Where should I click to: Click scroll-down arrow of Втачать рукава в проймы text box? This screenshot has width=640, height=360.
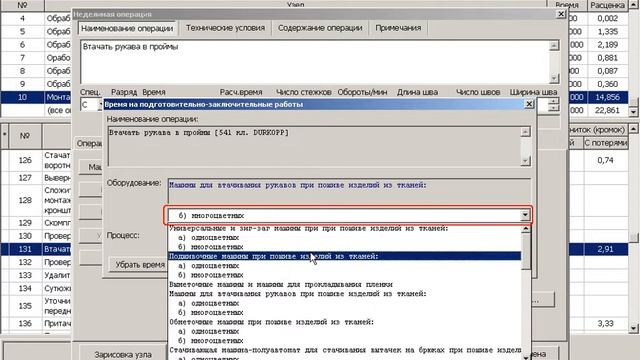554,78
